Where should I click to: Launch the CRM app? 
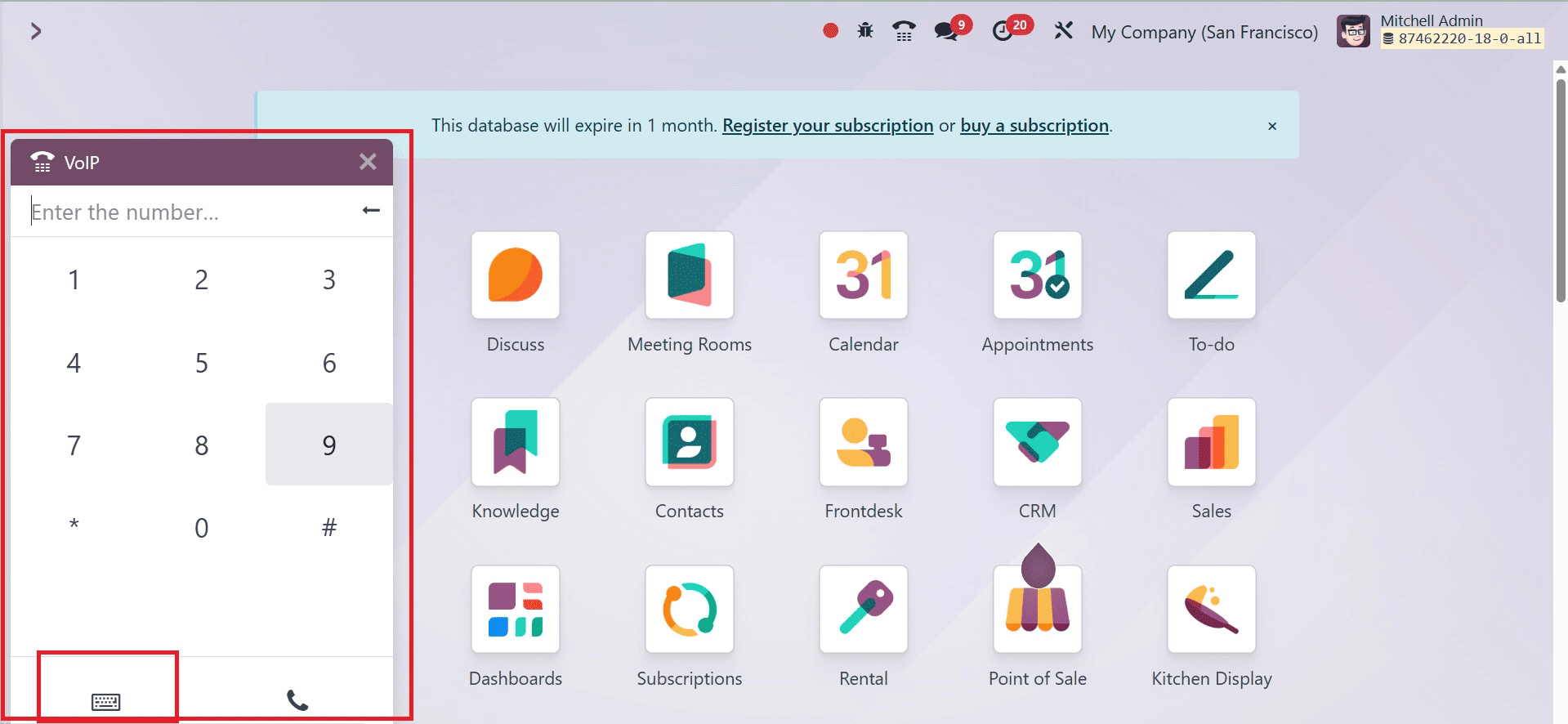coord(1037,442)
